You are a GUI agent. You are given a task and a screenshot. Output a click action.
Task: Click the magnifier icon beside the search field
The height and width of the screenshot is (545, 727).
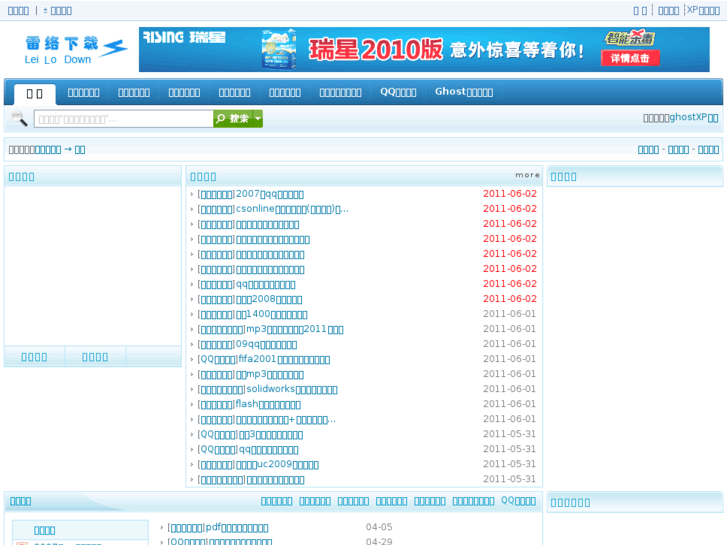click(x=19, y=119)
